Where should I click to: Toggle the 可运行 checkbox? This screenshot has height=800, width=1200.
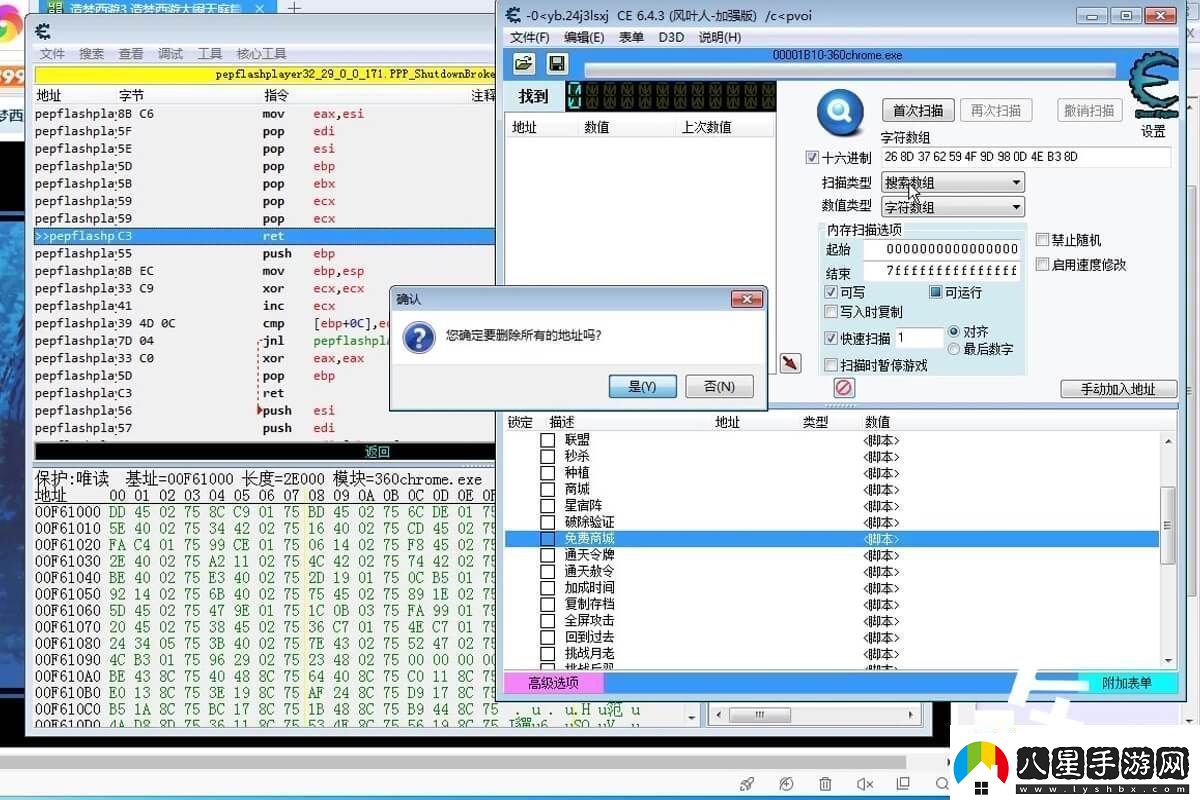[936, 292]
